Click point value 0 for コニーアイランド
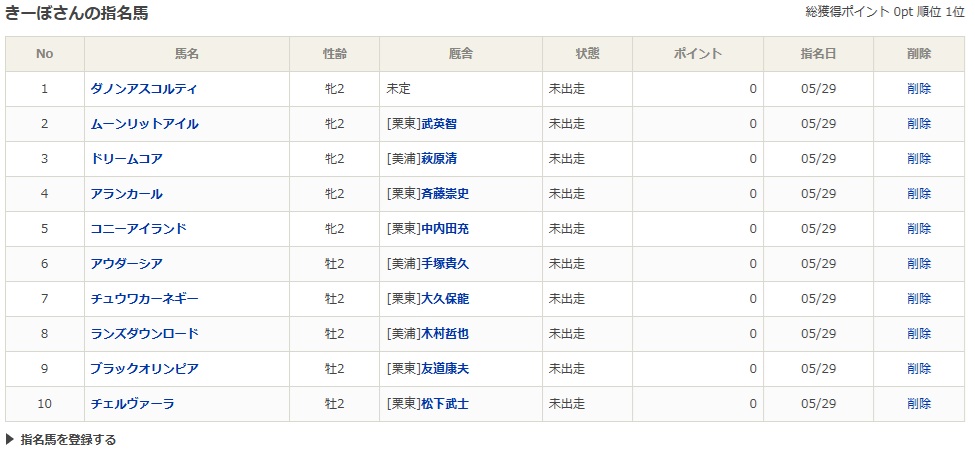Image resolution: width=975 pixels, height=450 pixels. pyautogui.click(x=753, y=229)
